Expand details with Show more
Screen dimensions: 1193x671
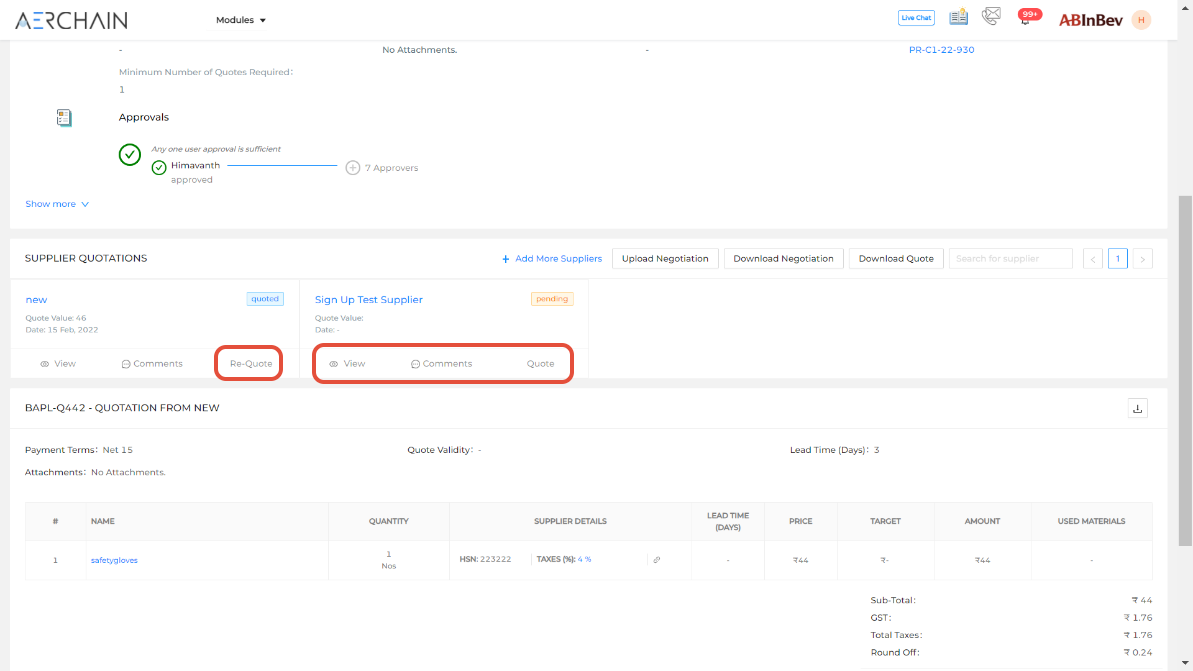[57, 204]
